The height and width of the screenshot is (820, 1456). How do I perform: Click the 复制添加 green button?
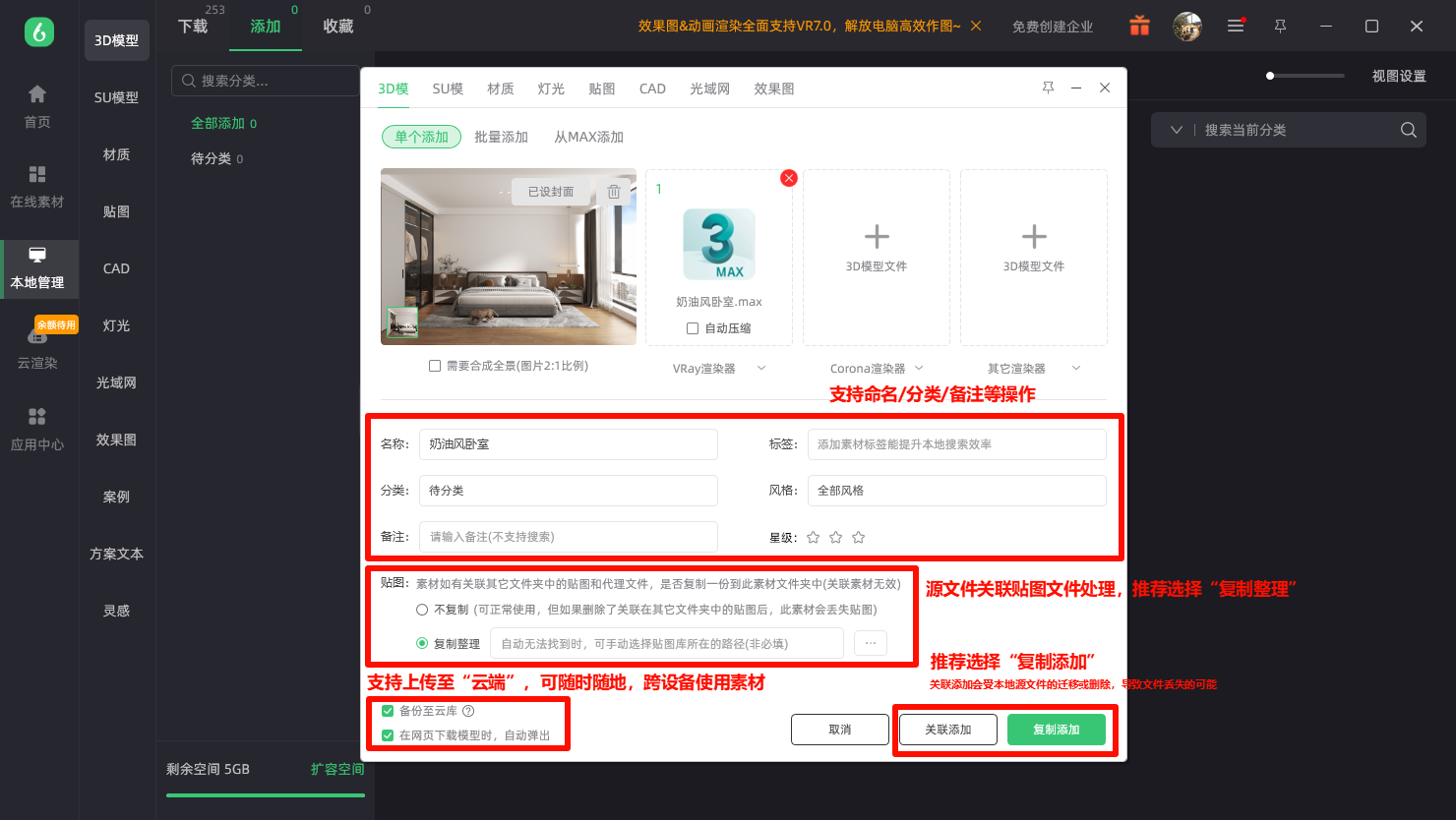click(x=1057, y=730)
